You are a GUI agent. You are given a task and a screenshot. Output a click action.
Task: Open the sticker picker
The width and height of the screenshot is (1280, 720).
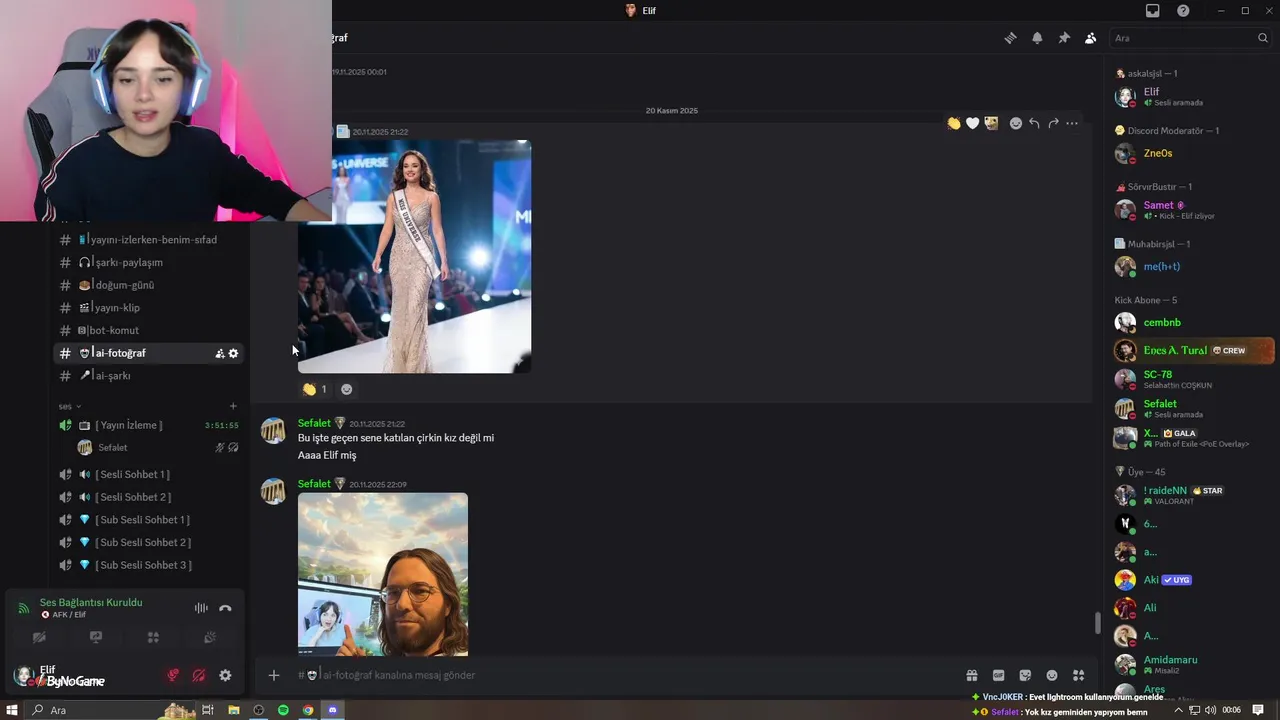click(x=1025, y=675)
